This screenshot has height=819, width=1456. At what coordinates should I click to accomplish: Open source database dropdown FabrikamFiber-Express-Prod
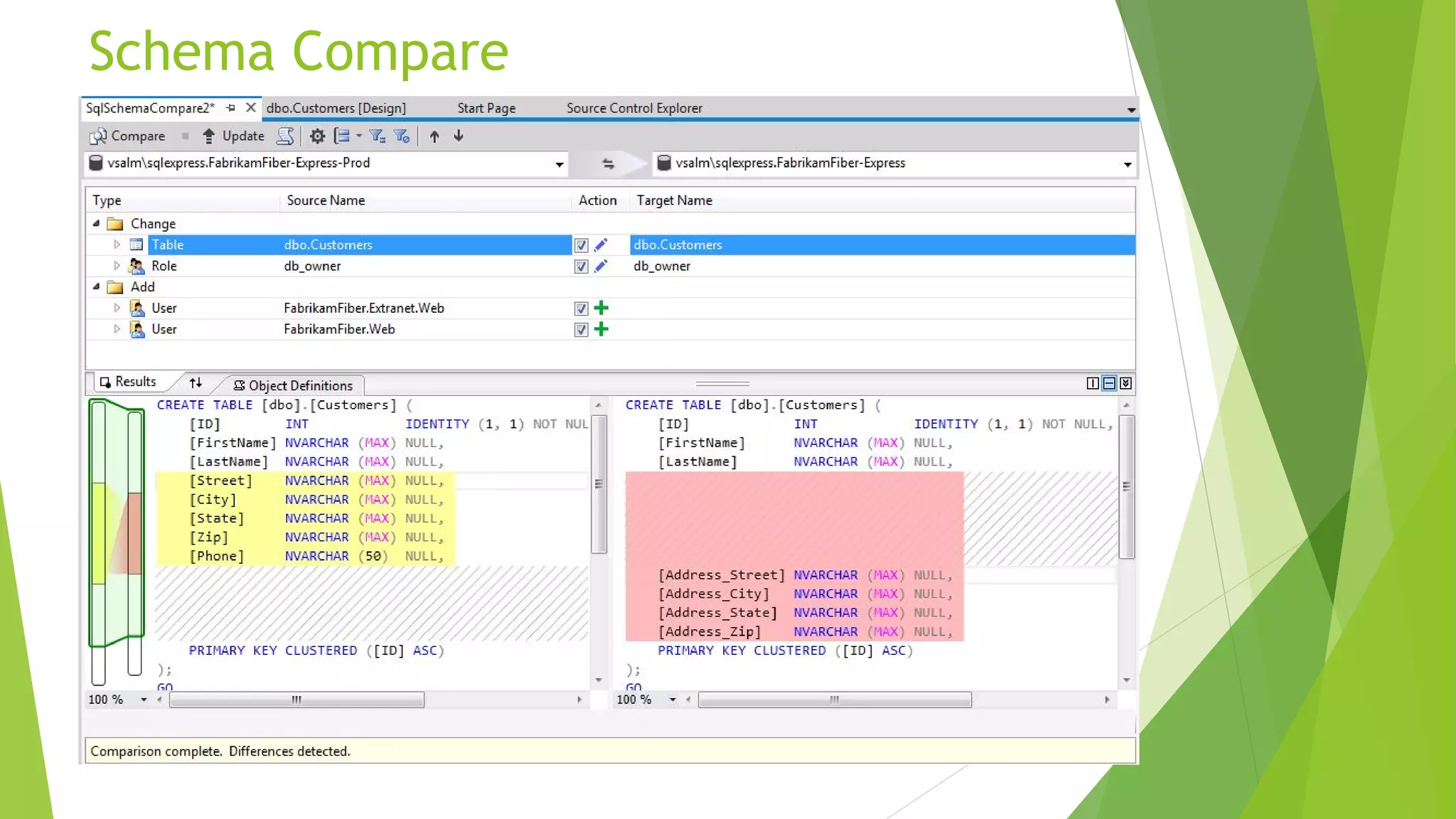(560, 164)
